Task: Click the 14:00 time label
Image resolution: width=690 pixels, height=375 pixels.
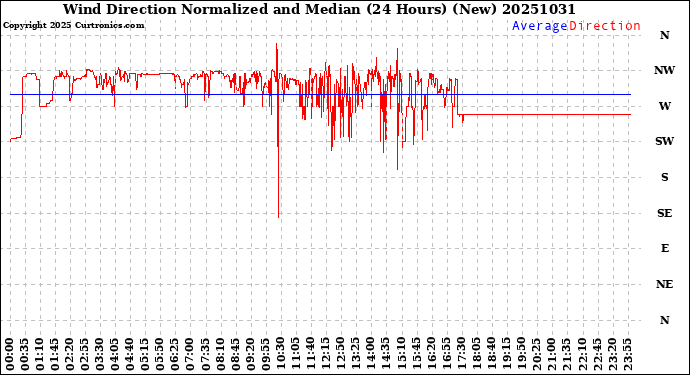Action: pos(370,354)
